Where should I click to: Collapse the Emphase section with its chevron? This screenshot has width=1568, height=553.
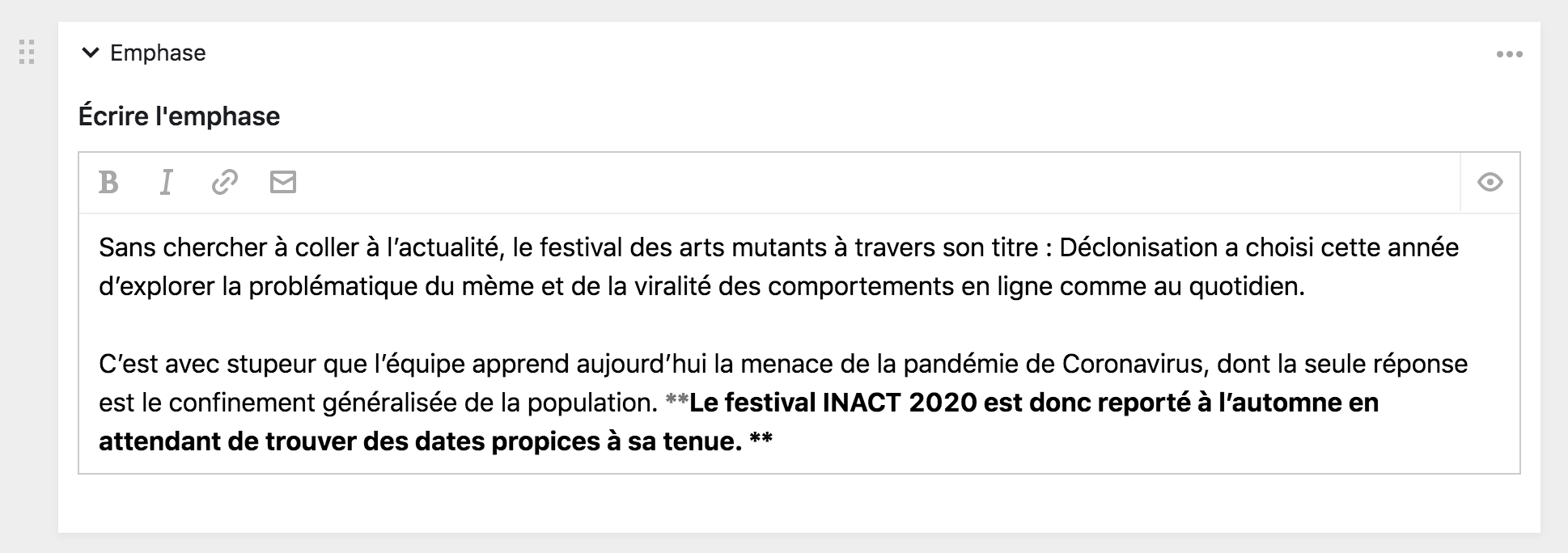(x=88, y=52)
